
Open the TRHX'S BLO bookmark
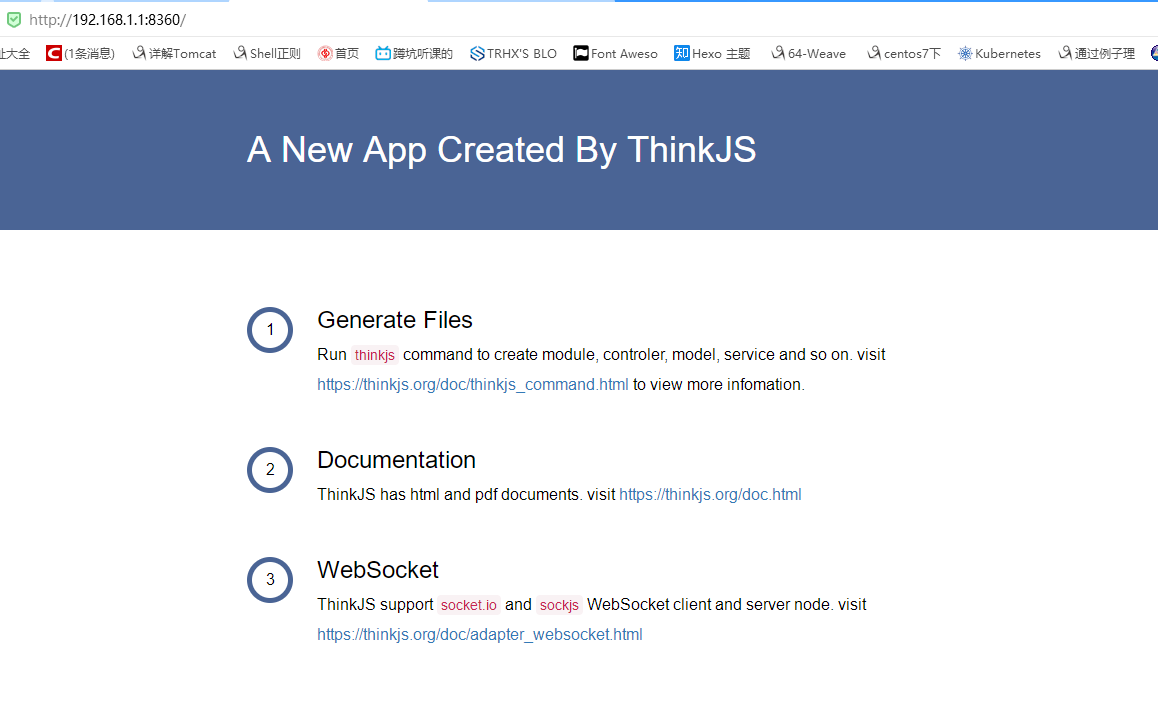point(513,54)
